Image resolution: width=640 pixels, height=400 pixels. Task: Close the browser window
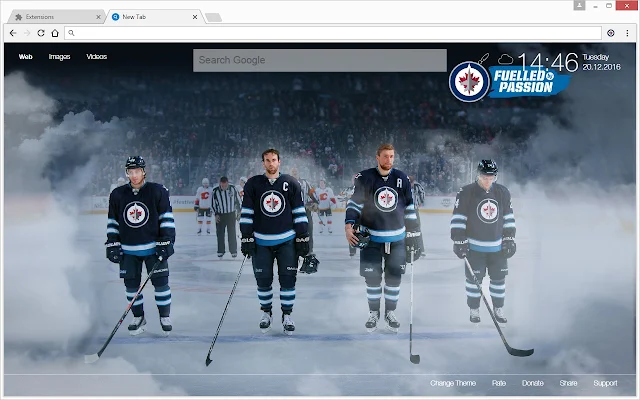pyautogui.click(x=627, y=5)
